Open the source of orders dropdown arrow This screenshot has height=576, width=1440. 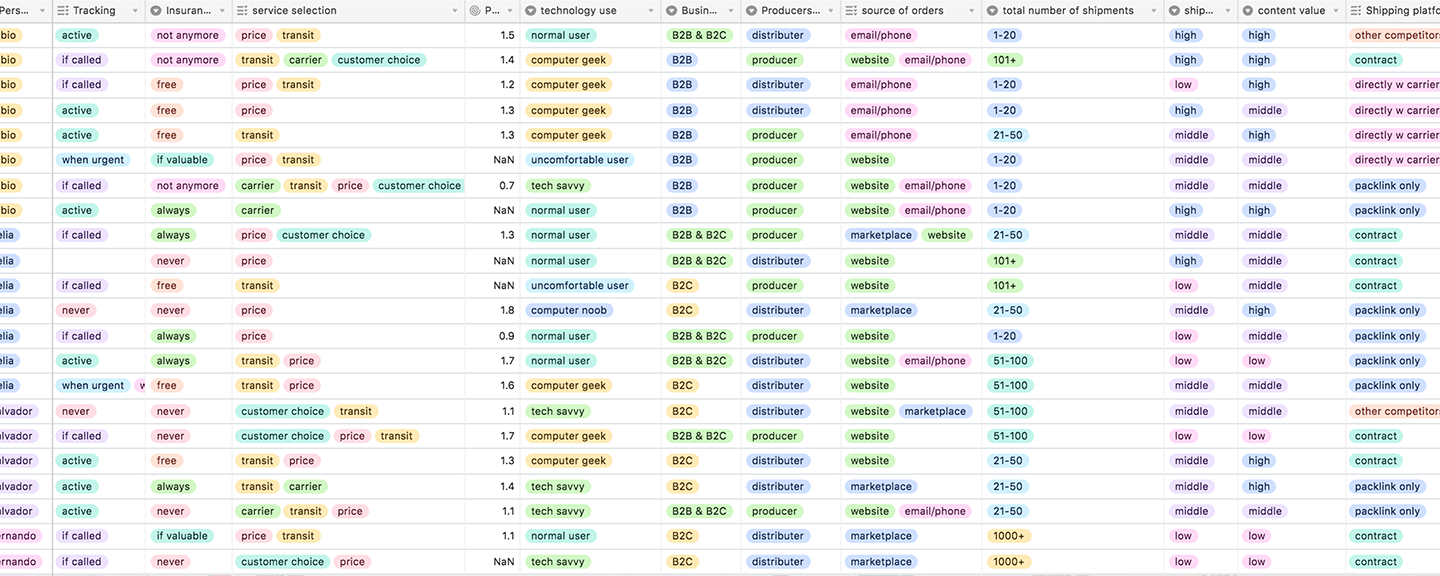click(x=972, y=11)
